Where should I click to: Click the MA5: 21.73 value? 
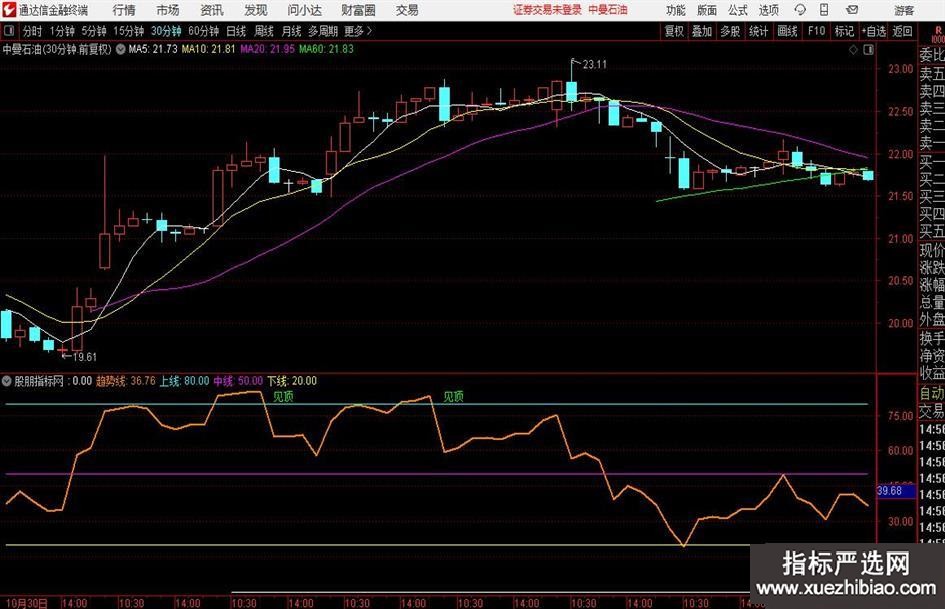[153, 49]
